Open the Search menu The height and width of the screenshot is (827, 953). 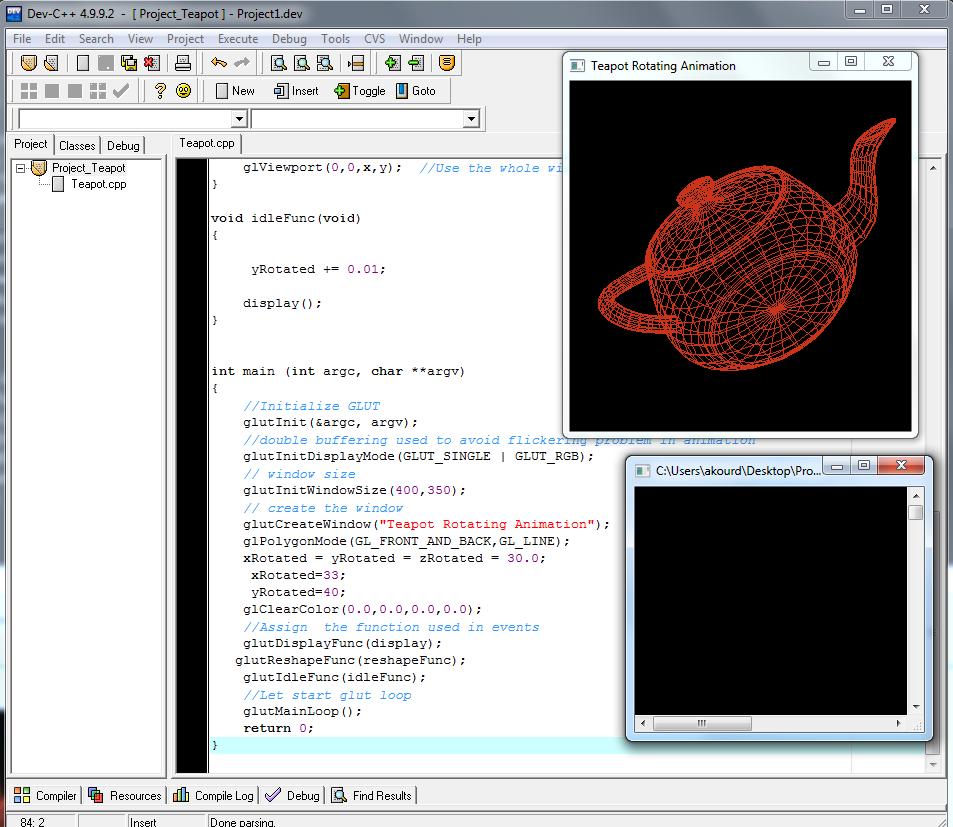(96, 38)
